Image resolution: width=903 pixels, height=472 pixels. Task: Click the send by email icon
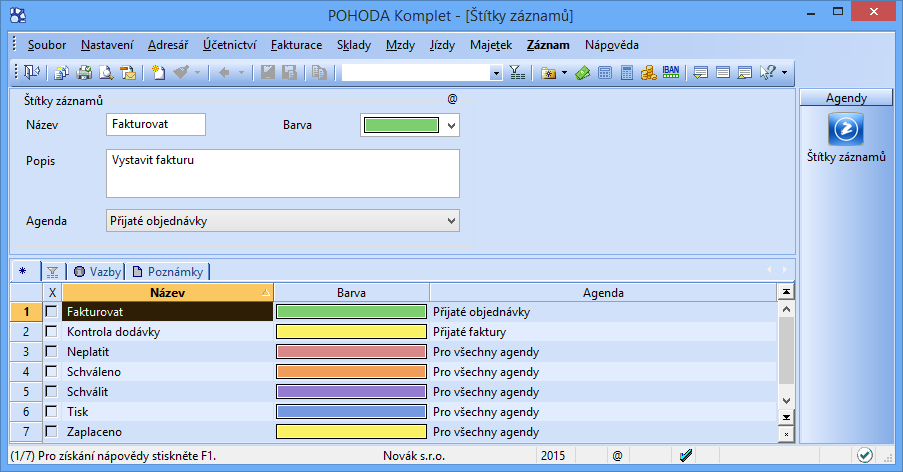tap(128, 73)
